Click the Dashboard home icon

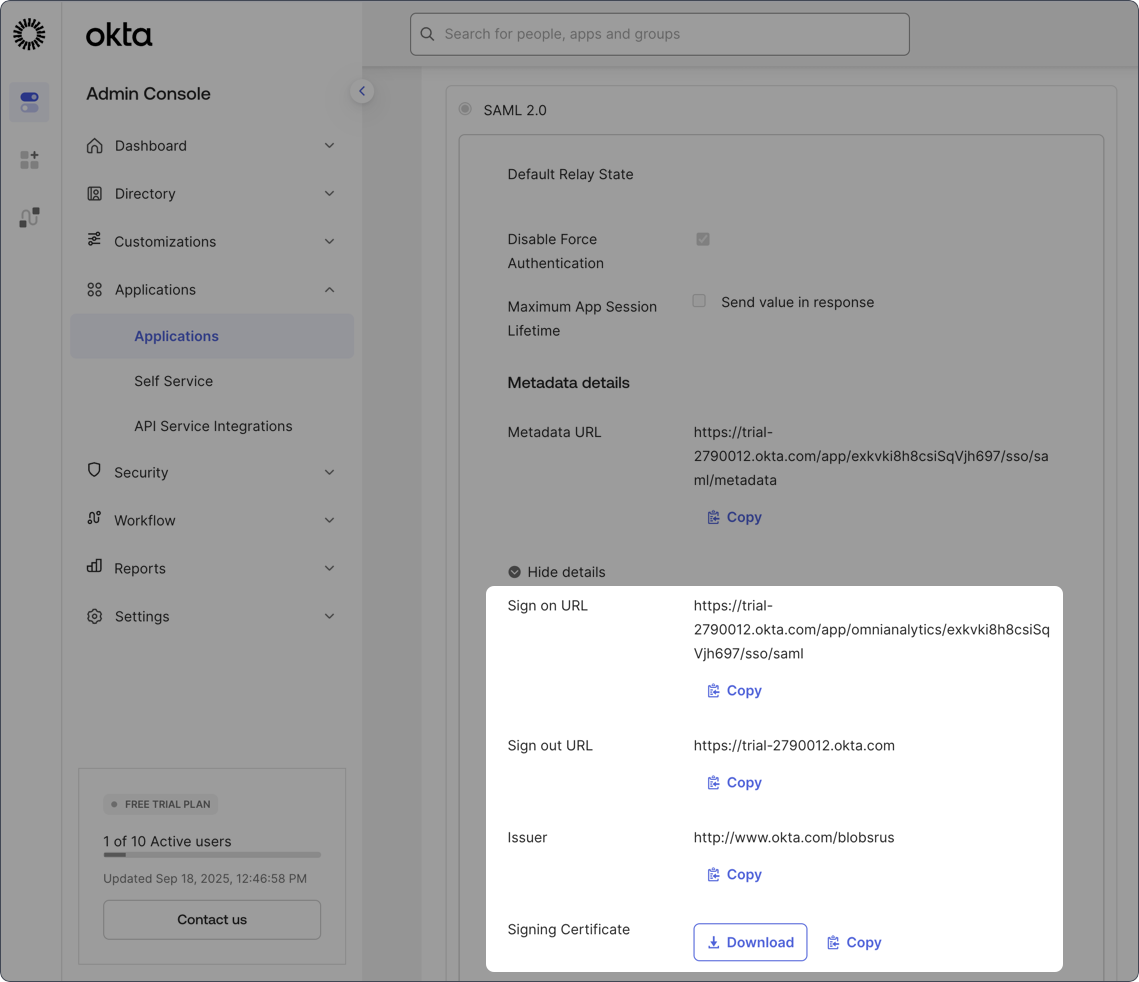(95, 146)
